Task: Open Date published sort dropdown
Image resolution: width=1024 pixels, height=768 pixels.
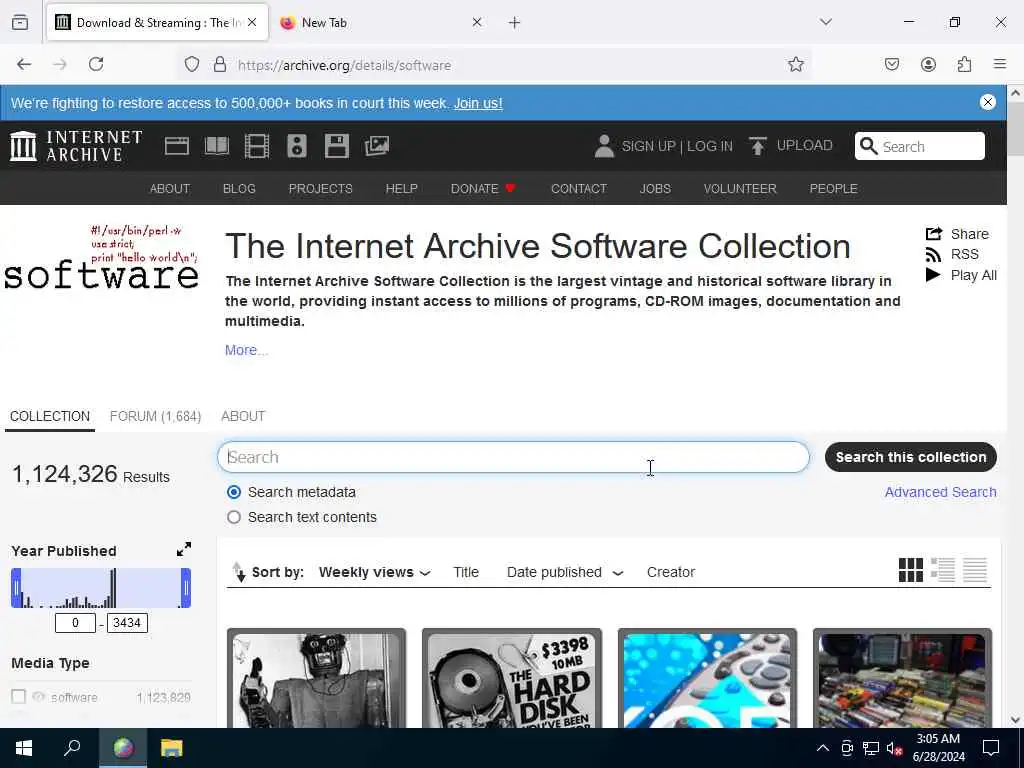Action: point(565,572)
